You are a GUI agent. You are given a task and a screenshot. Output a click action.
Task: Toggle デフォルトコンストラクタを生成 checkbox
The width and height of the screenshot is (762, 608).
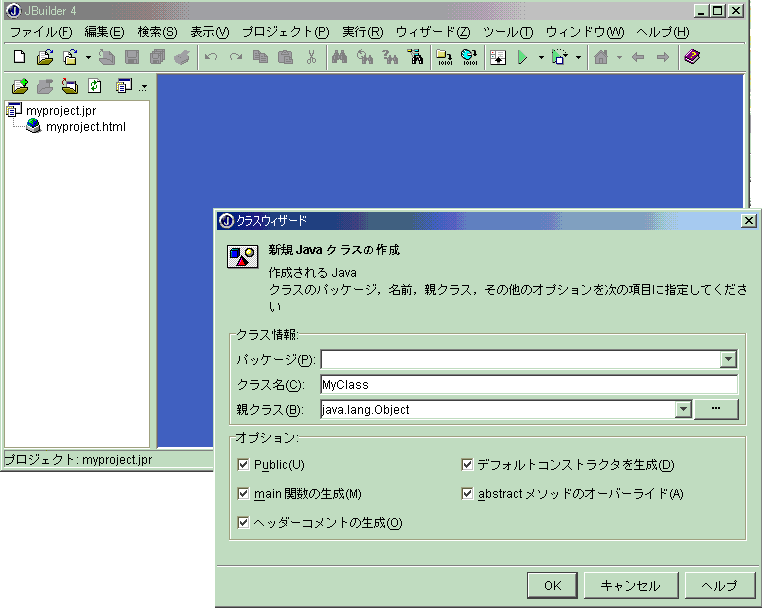tap(467, 465)
